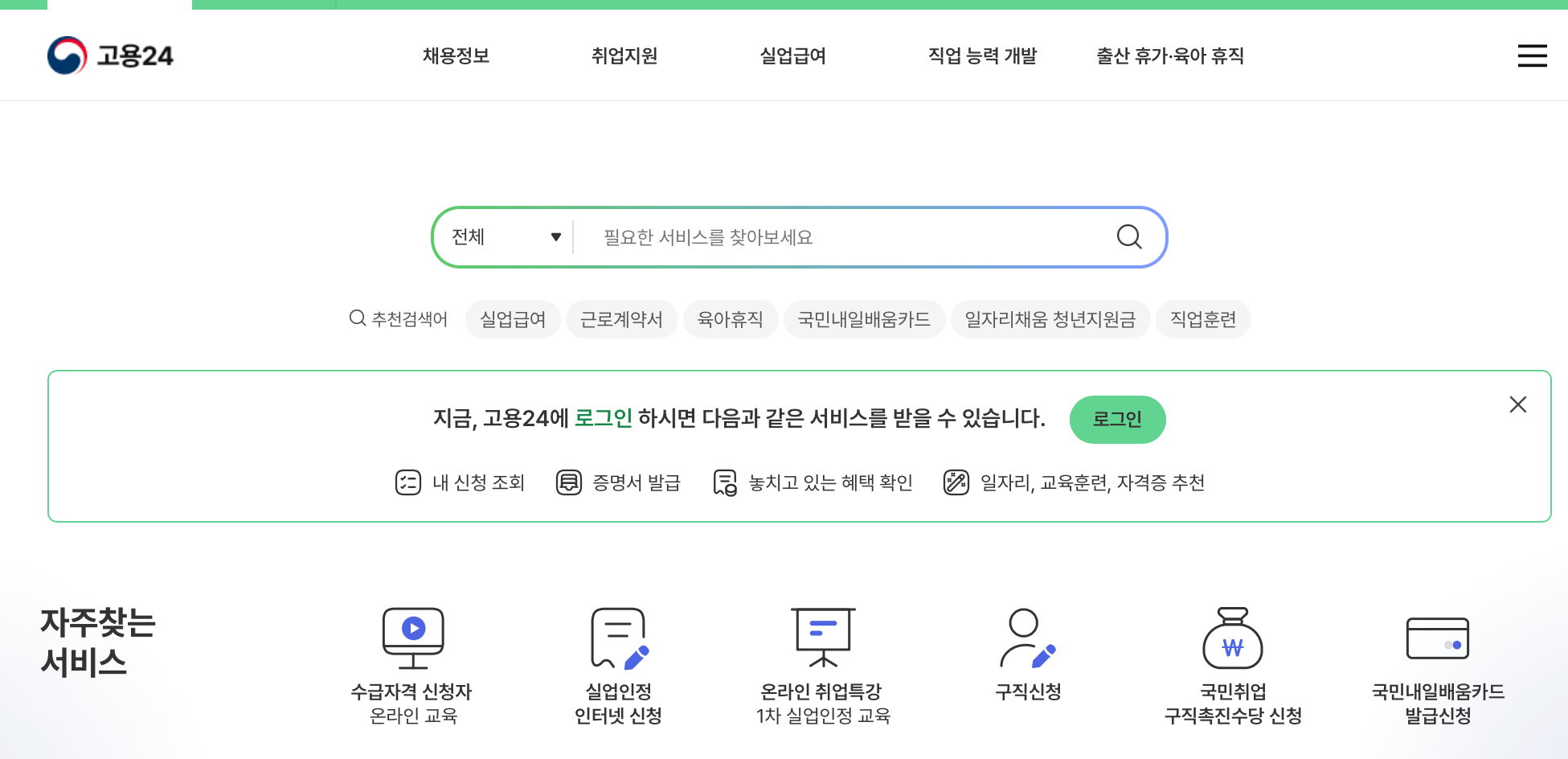Click the magnifier search icon

(x=1129, y=237)
